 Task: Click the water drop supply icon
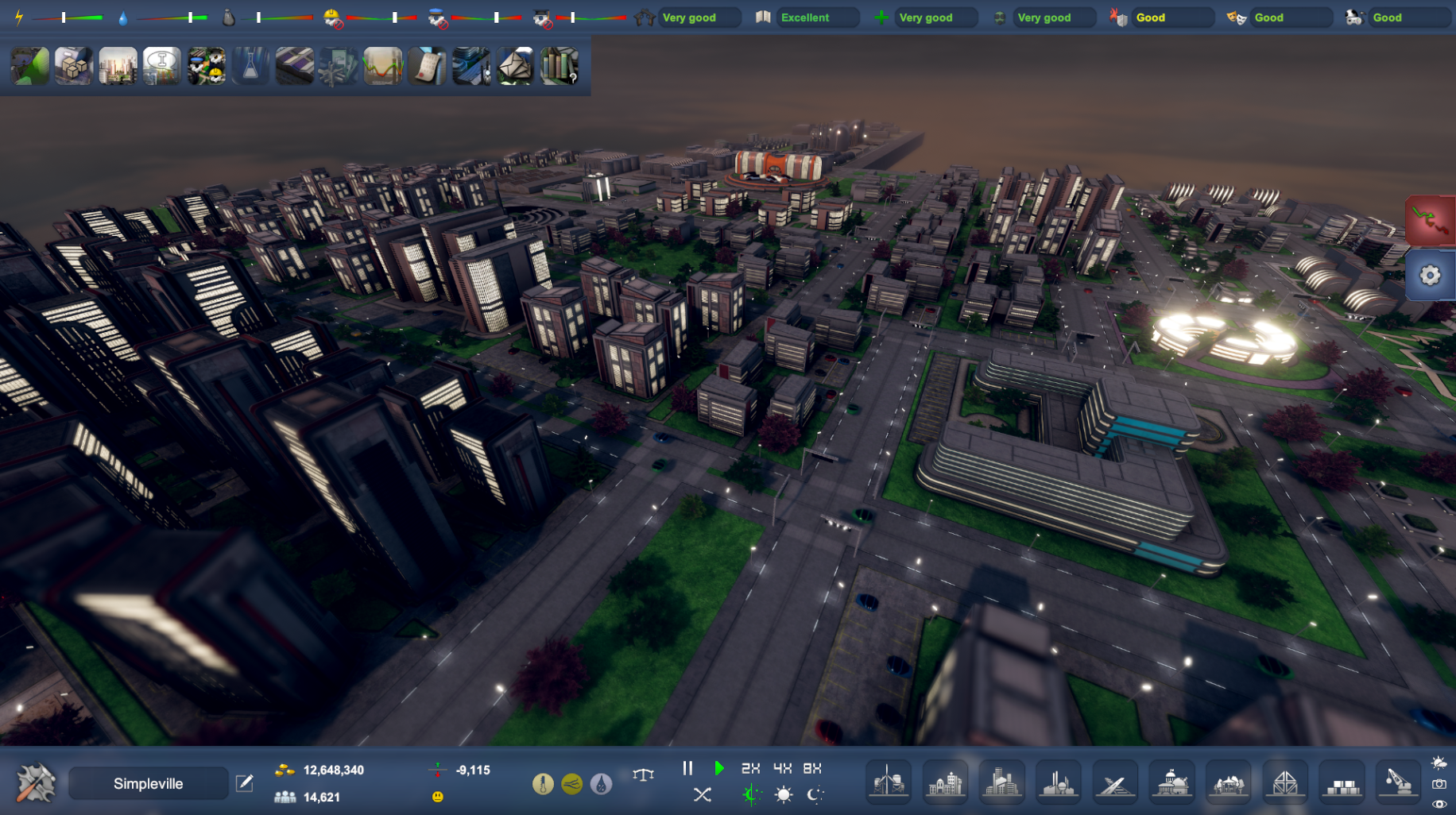(x=122, y=17)
